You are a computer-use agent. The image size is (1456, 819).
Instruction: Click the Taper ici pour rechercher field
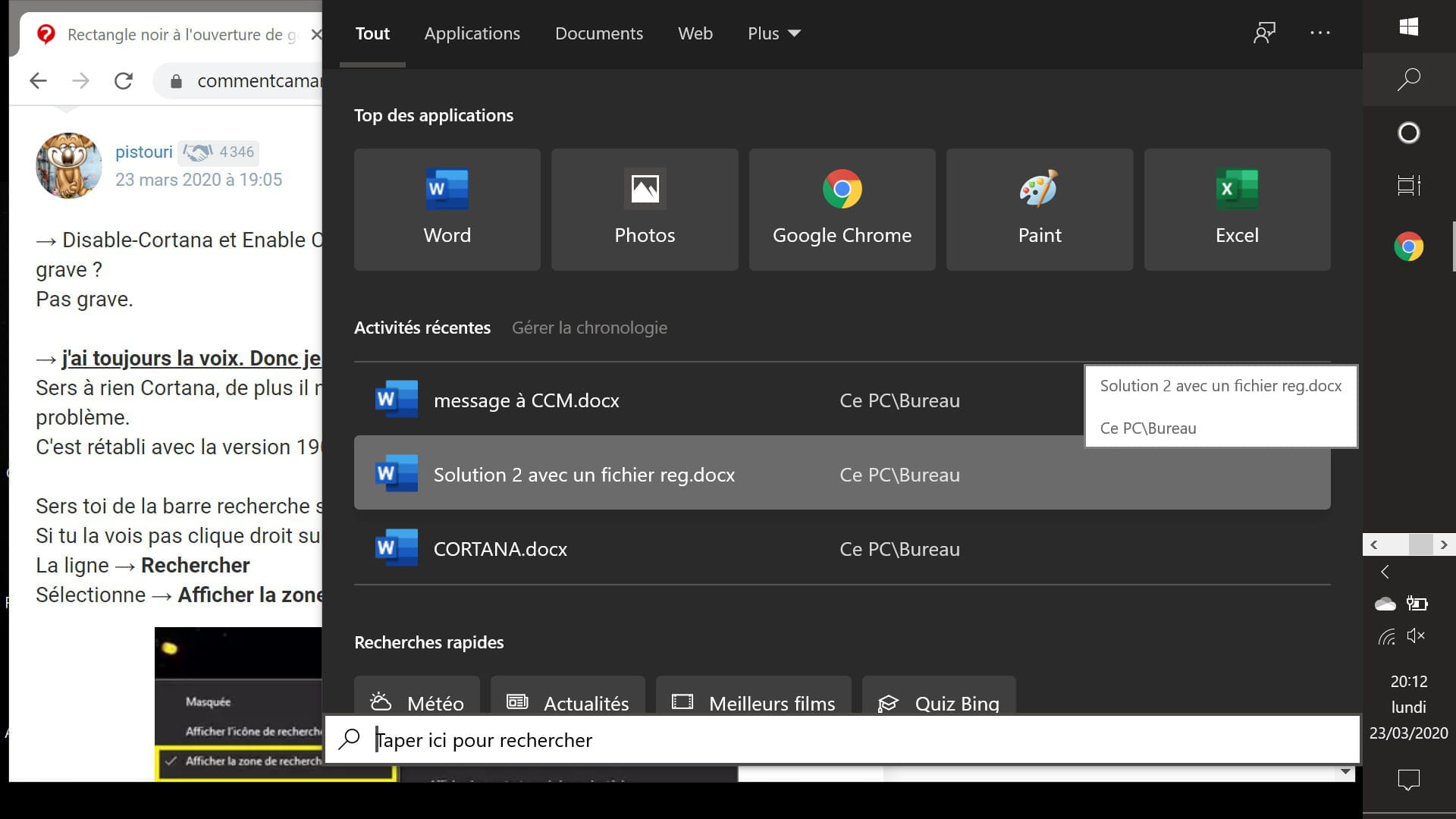842,739
